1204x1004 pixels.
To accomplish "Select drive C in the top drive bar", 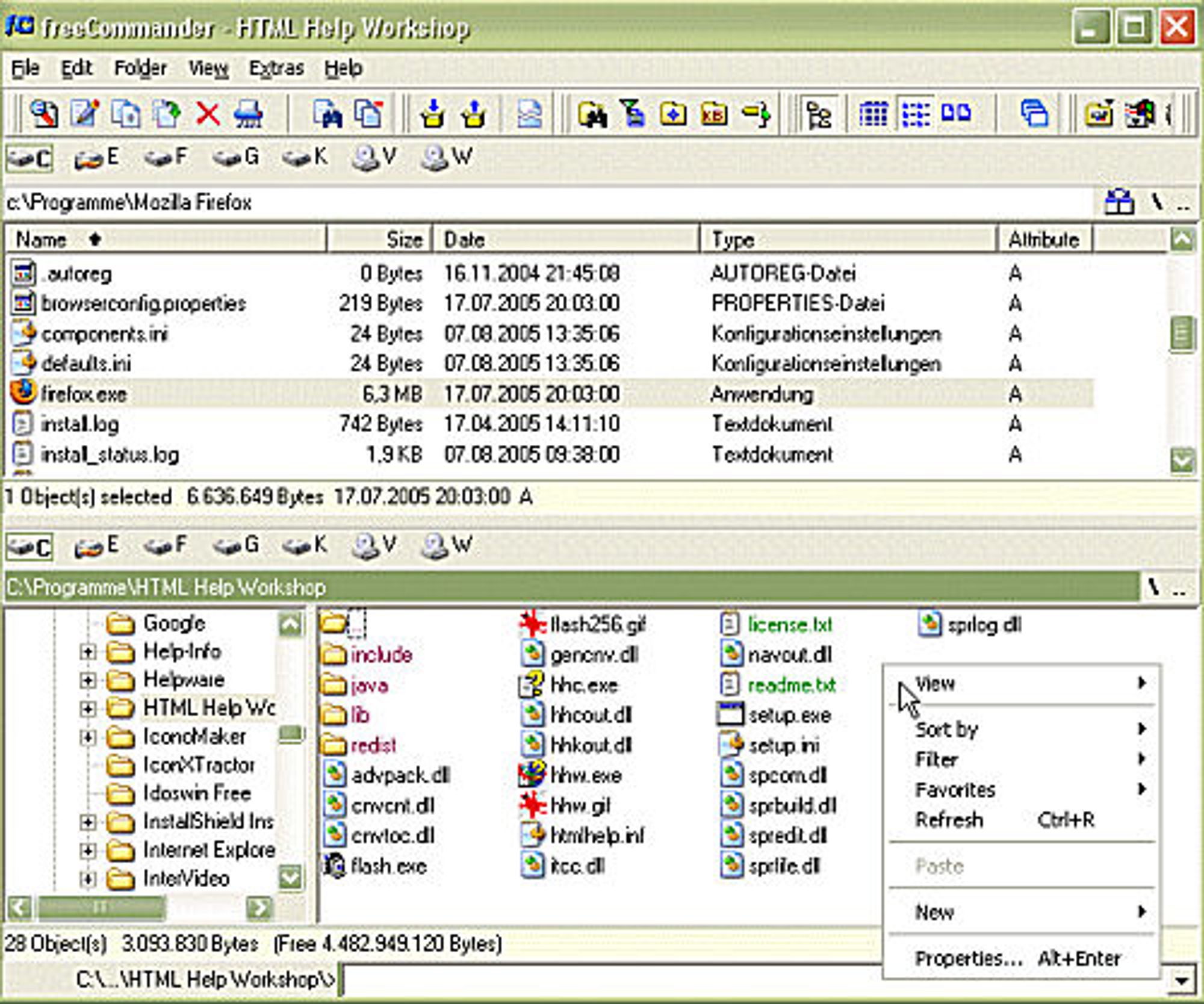I will (x=29, y=158).
